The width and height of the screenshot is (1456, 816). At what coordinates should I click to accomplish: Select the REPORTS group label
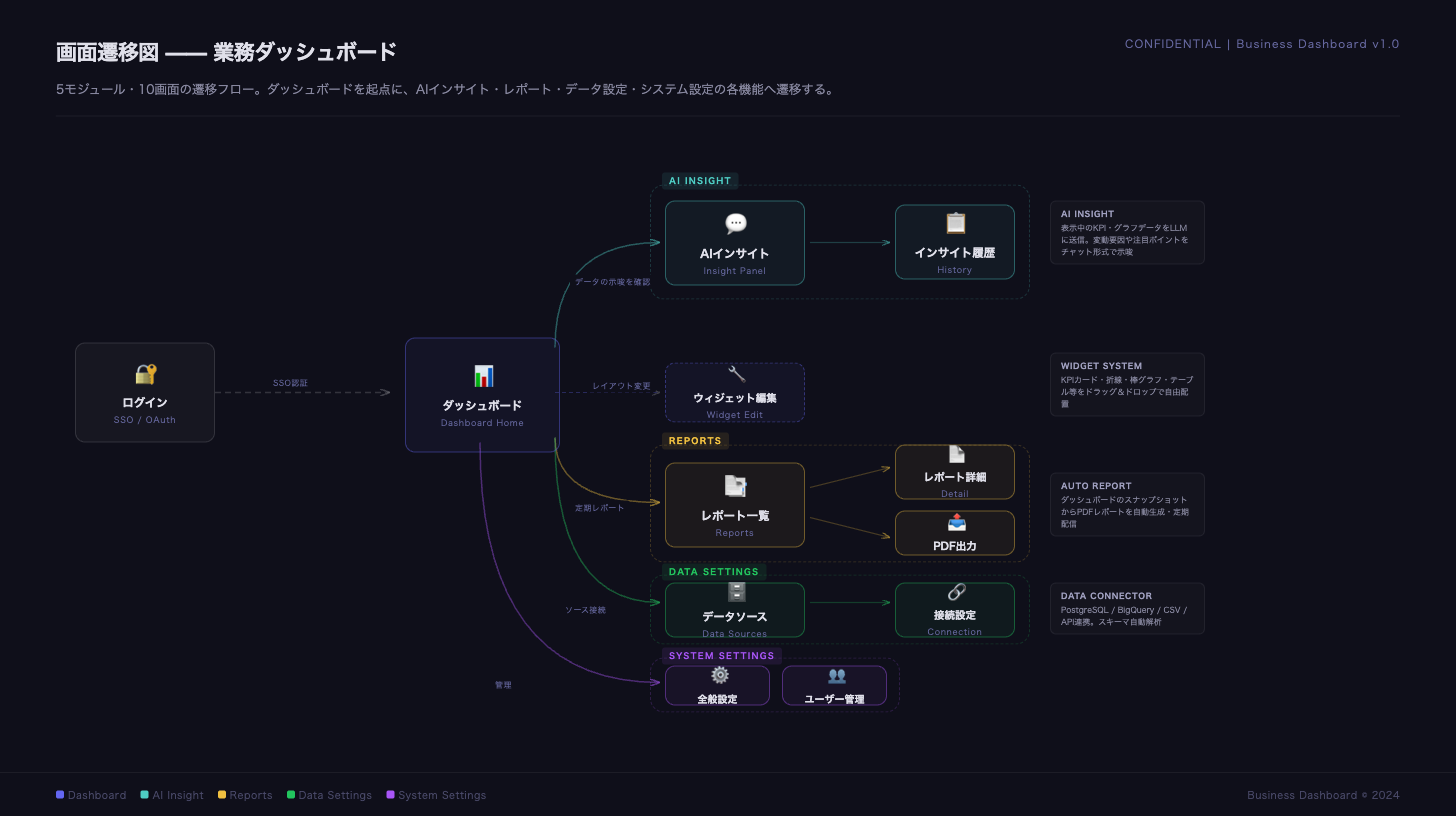[695, 441]
